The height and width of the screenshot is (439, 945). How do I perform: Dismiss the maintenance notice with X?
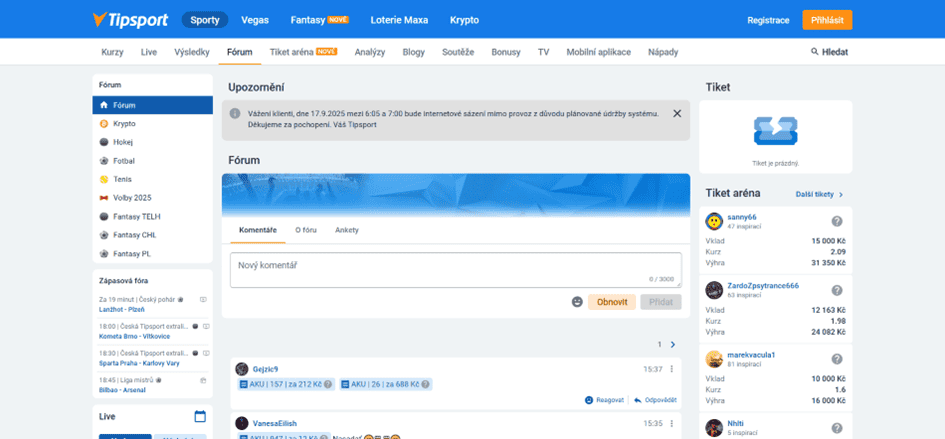(677, 113)
